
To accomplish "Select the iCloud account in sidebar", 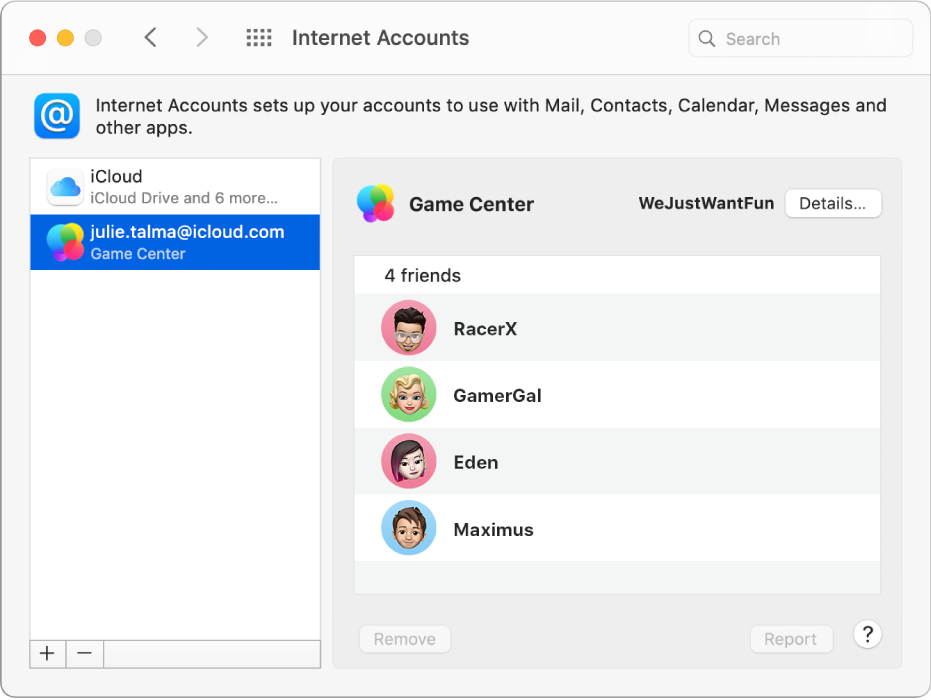I will (175, 187).
